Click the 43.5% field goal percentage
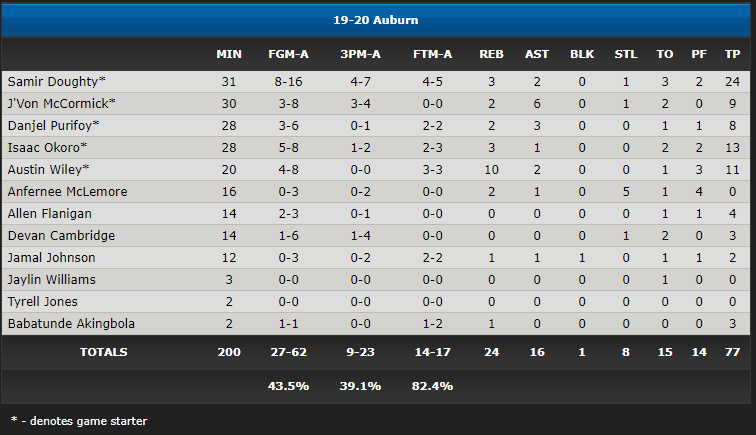The width and height of the screenshot is (756, 435). pyautogui.click(x=288, y=386)
